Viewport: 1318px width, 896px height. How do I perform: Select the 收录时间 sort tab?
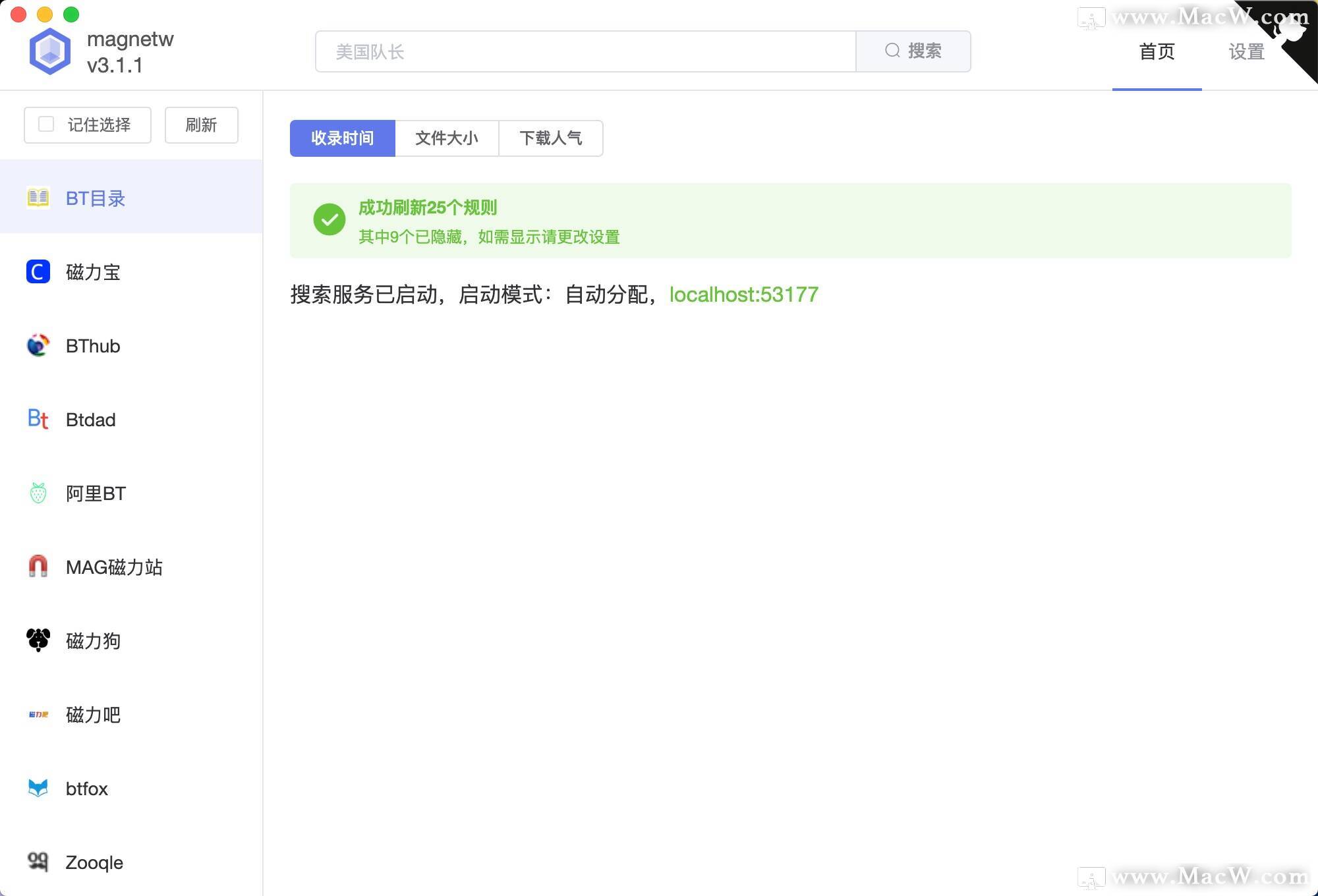coord(343,138)
